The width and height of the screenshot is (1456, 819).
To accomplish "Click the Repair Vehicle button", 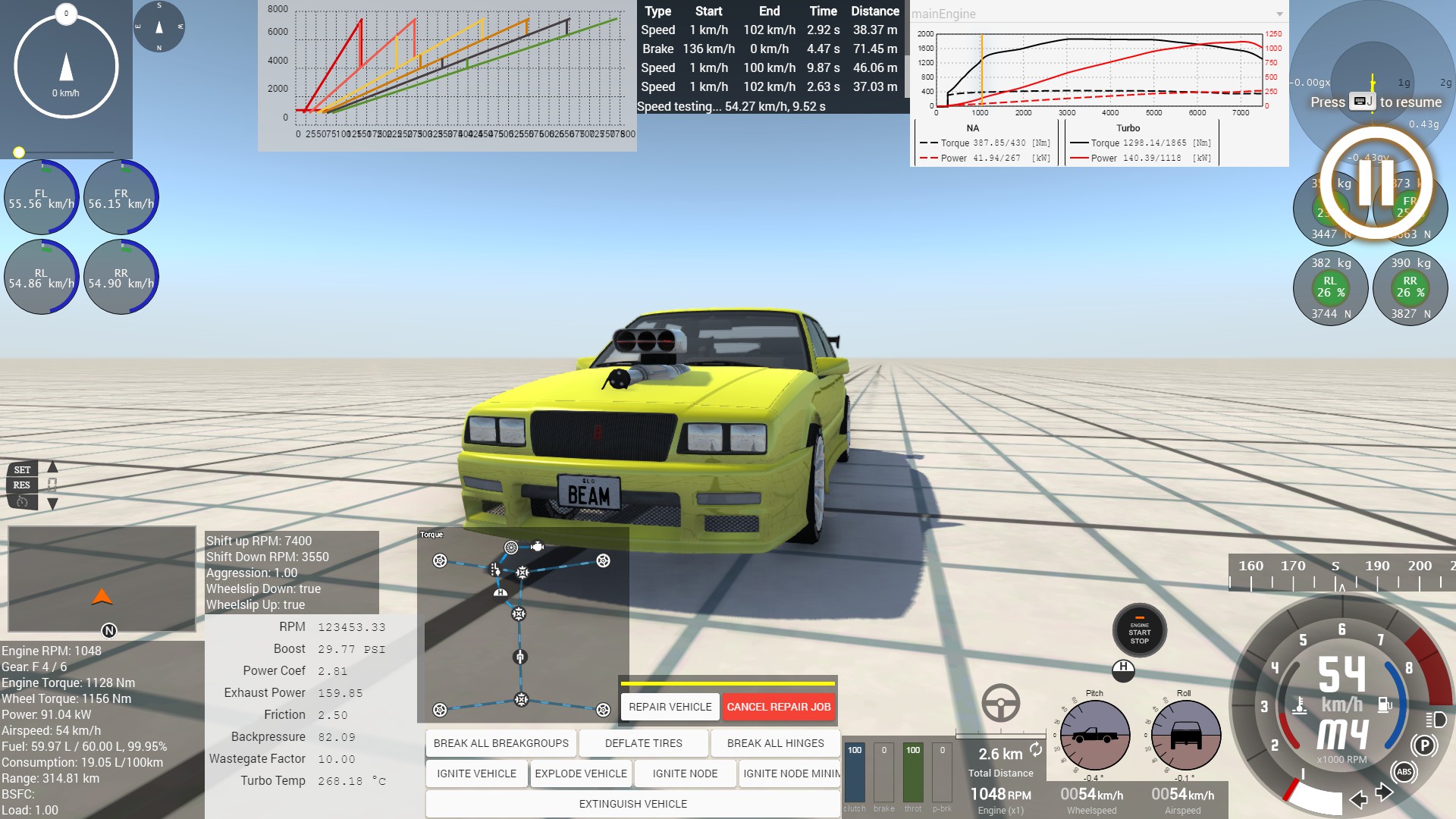I will point(670,707).
